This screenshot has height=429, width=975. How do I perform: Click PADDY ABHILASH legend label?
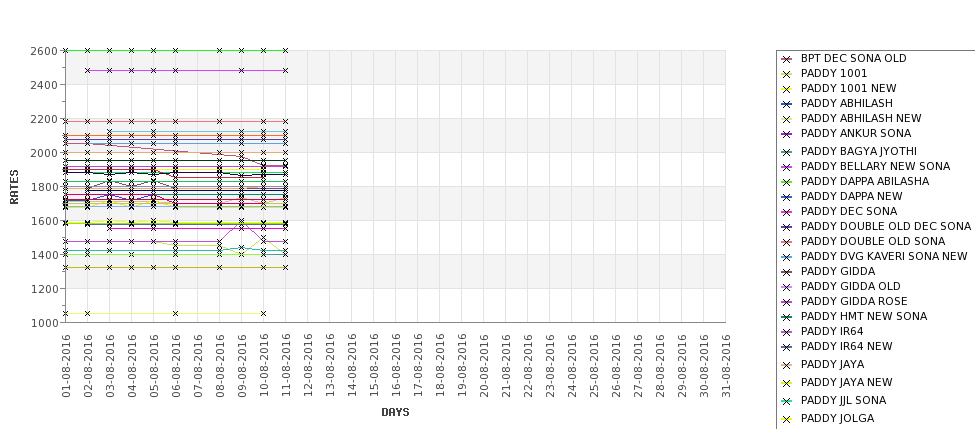point(846,103)
